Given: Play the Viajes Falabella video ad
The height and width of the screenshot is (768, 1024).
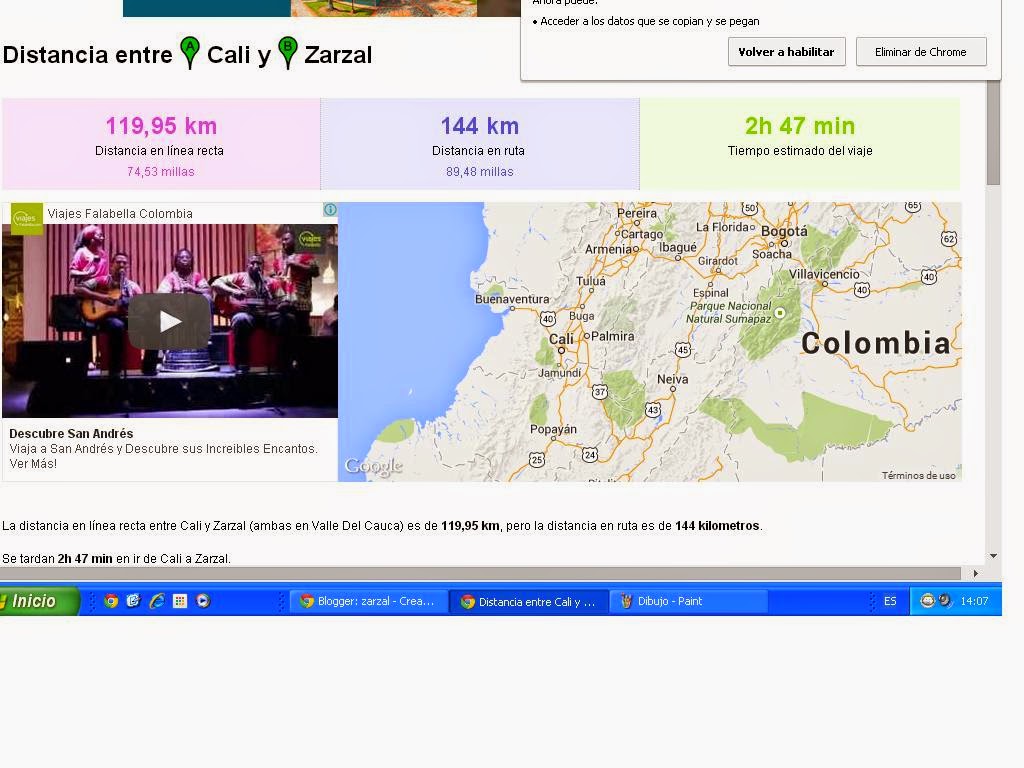Looking at the screenshot, I should (x=170, y=321).
